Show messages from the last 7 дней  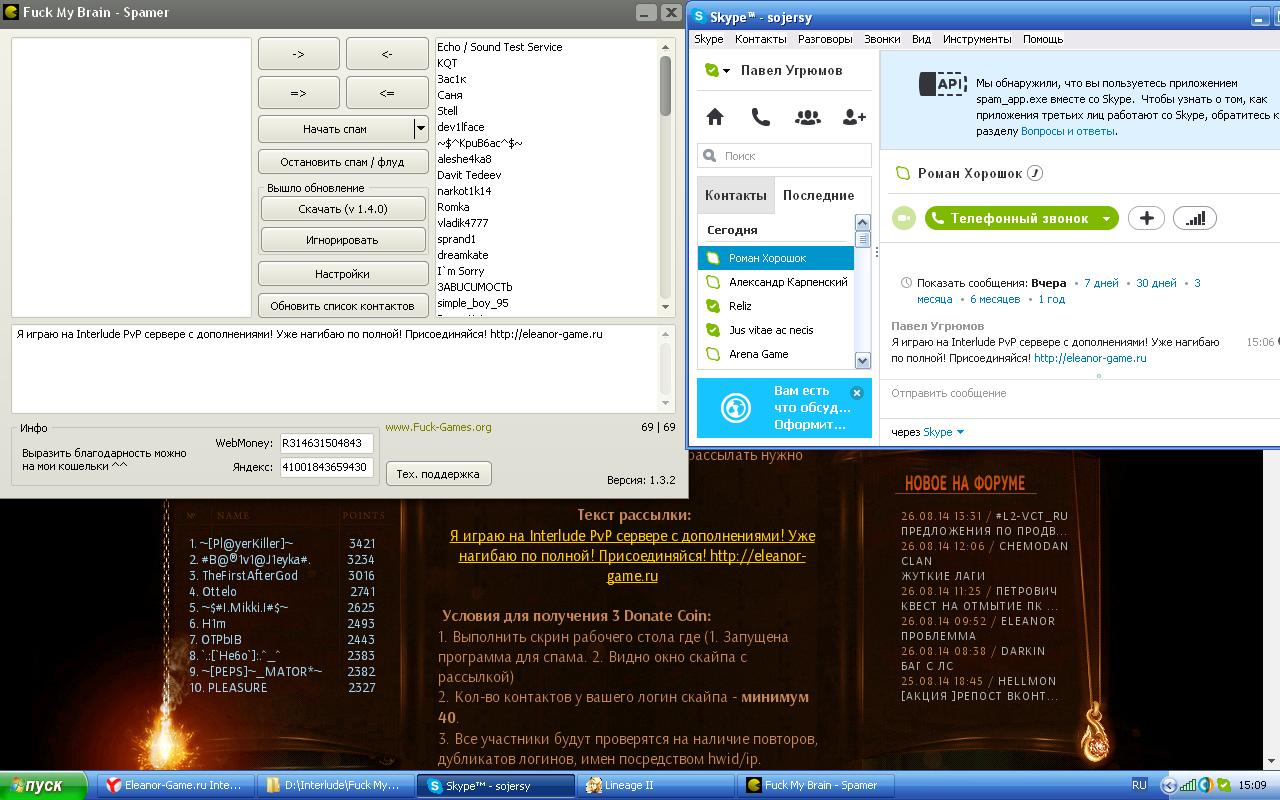1101,283
